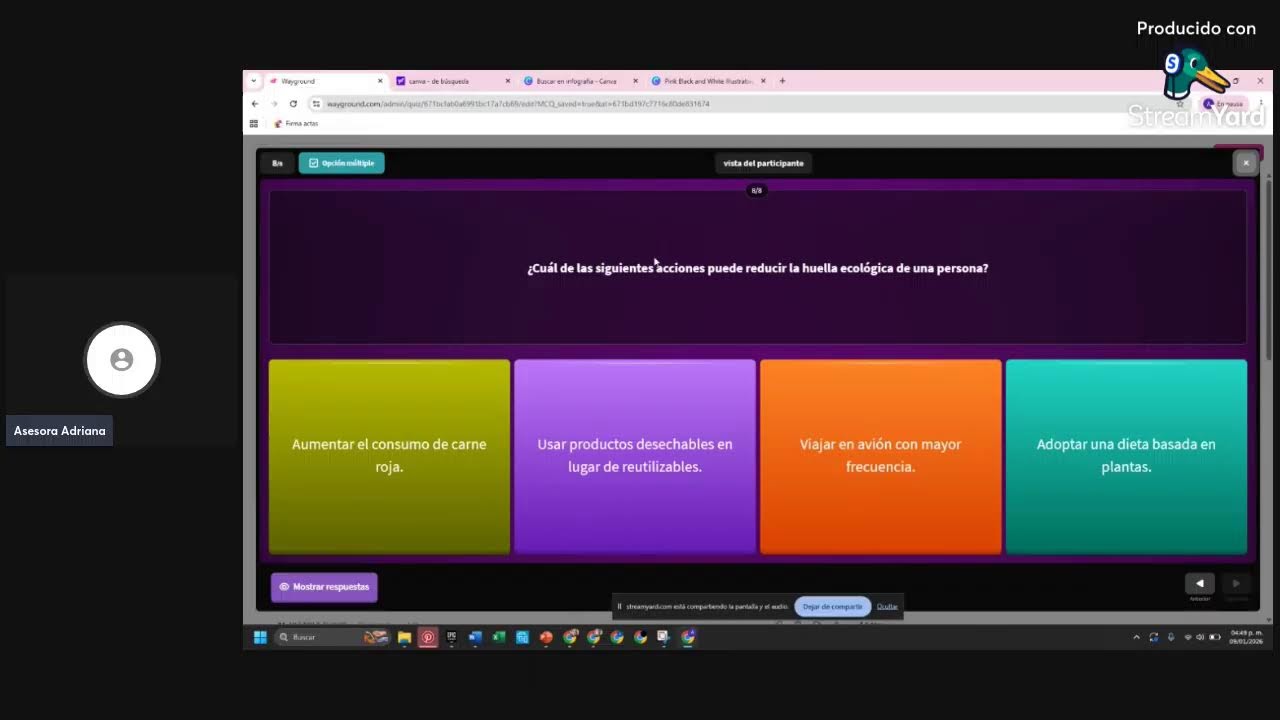Open the browser profile 'En pausa' button
Viewport: 1280px width, 720px height.
point(1224,103)
